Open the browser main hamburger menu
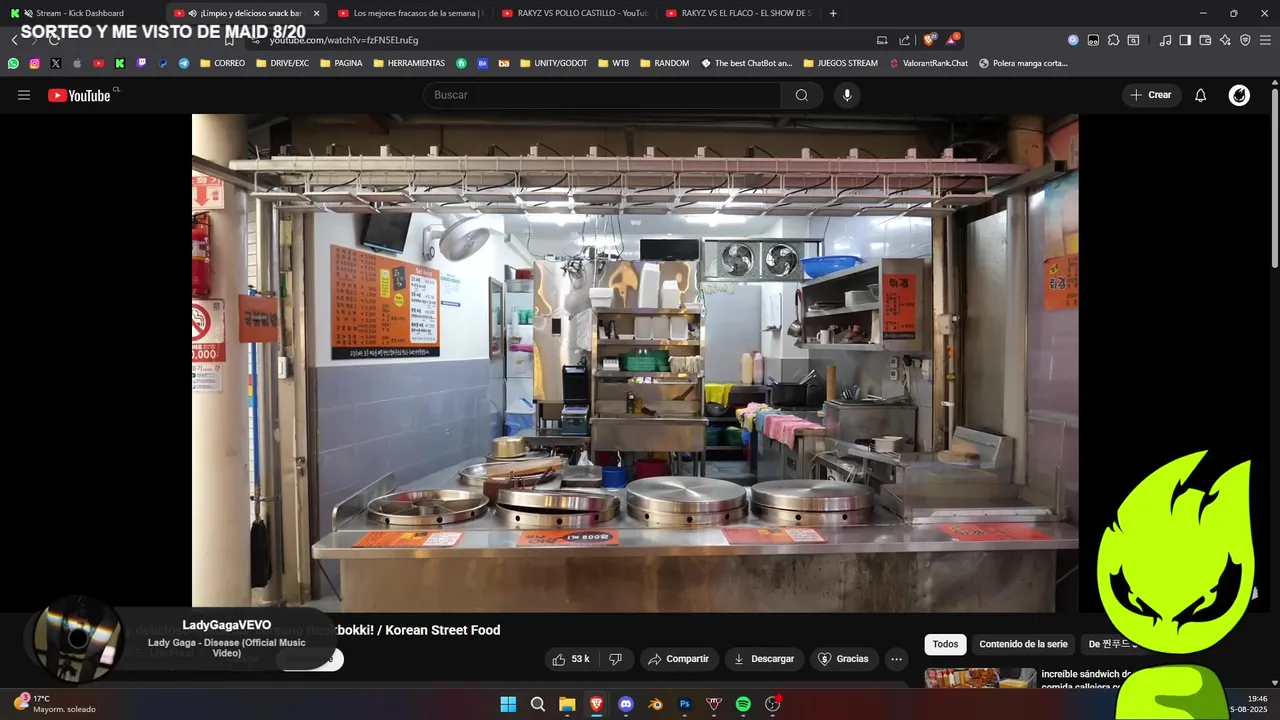Image resolution: width=1280 pixels, height=720 pixels. (x=1265, y=40)
